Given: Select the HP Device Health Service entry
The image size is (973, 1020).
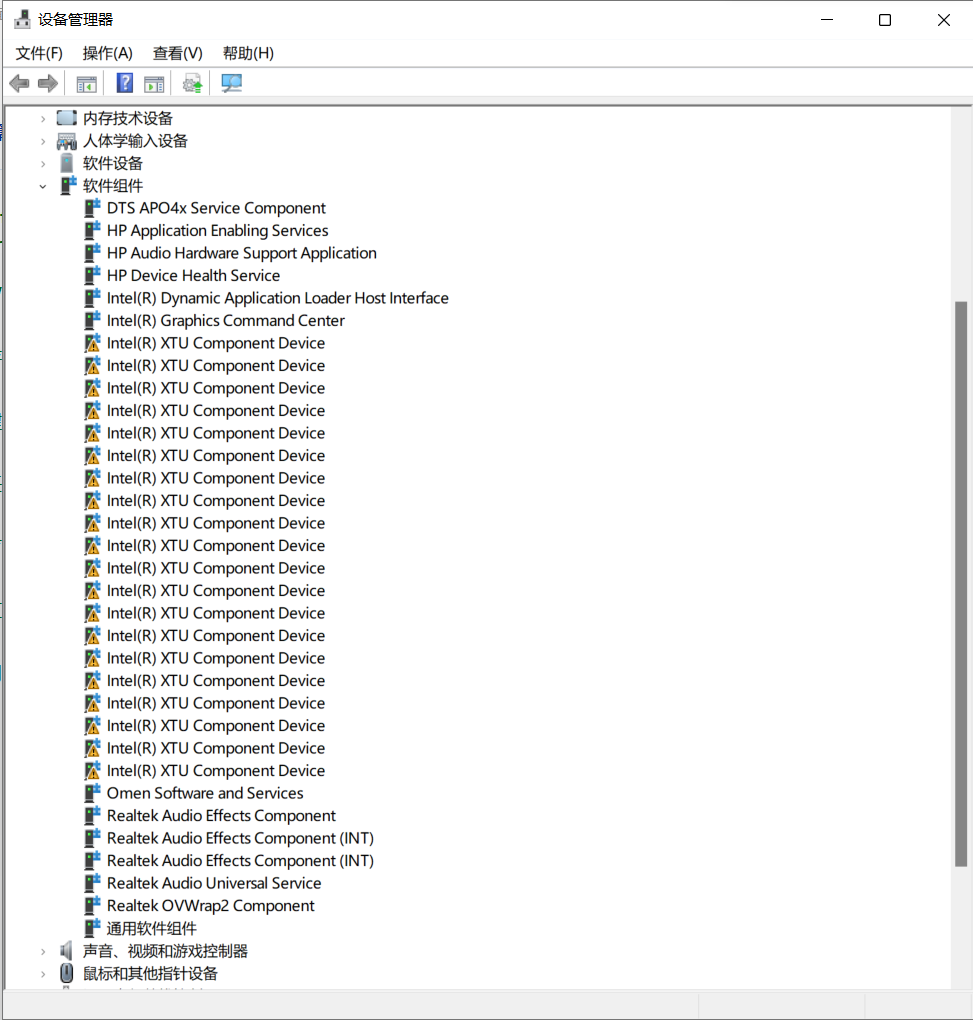Looking at the screenshot, I should click(x=191, y=275).
